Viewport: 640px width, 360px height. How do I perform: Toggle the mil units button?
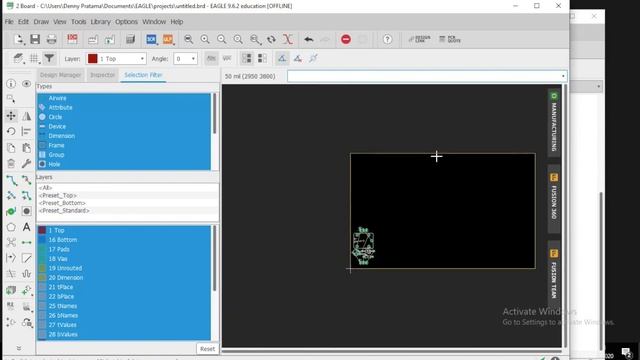pyautogui.click(x=227, y=58)
